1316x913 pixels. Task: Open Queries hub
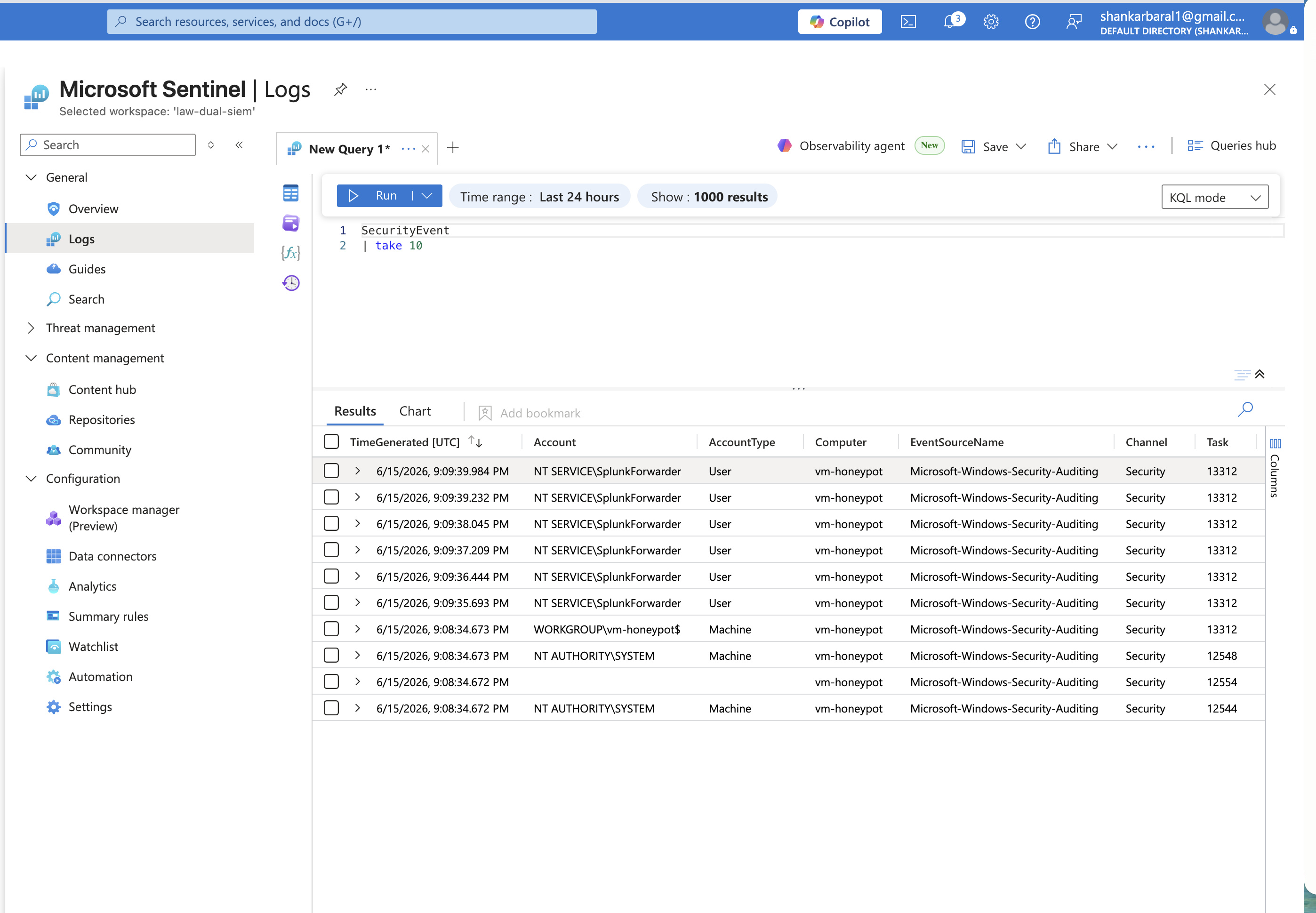coord(1231,146)
